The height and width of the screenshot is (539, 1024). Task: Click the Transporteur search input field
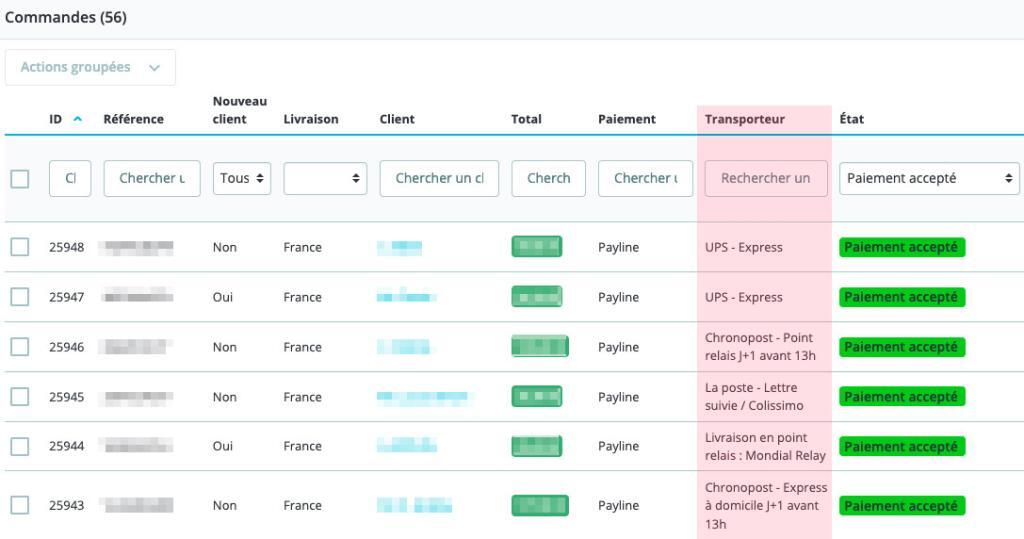(x=766, y=179)
